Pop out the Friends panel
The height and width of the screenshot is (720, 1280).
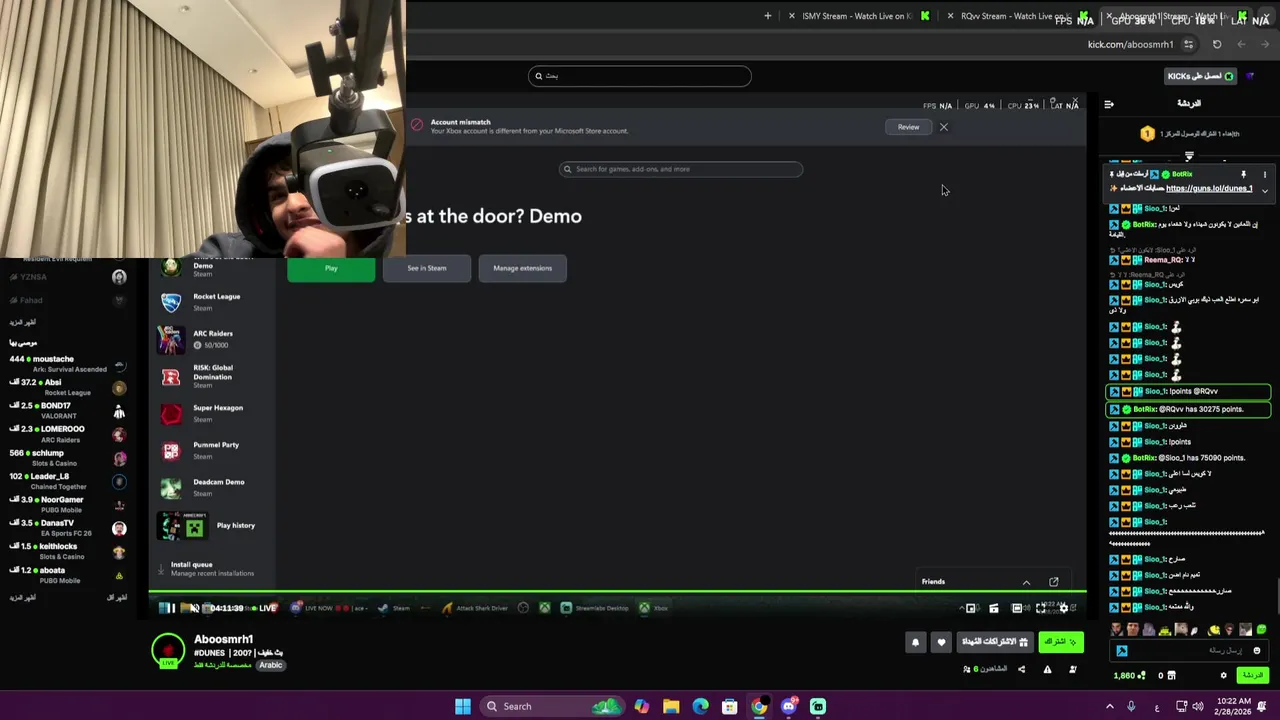[1054, 582]
